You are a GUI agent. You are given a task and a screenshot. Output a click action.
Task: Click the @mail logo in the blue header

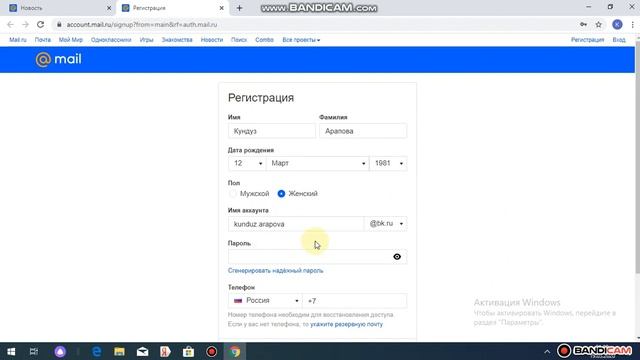click(58, 60)
